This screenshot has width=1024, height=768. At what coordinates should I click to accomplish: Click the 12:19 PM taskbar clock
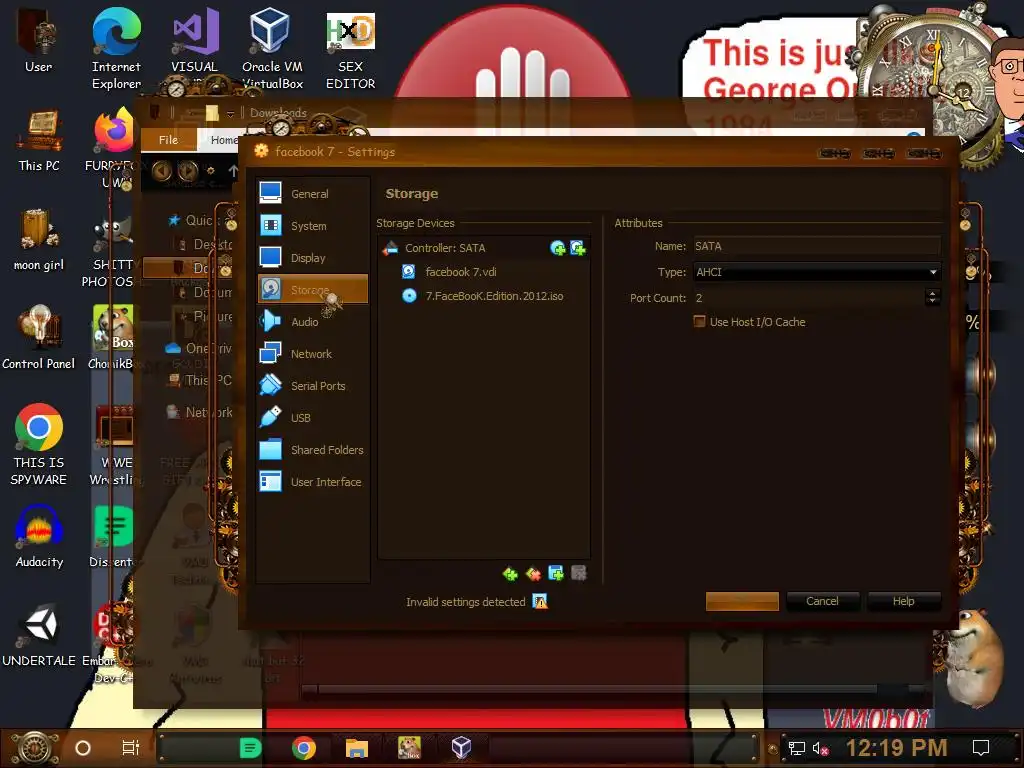tap(897, 748)
